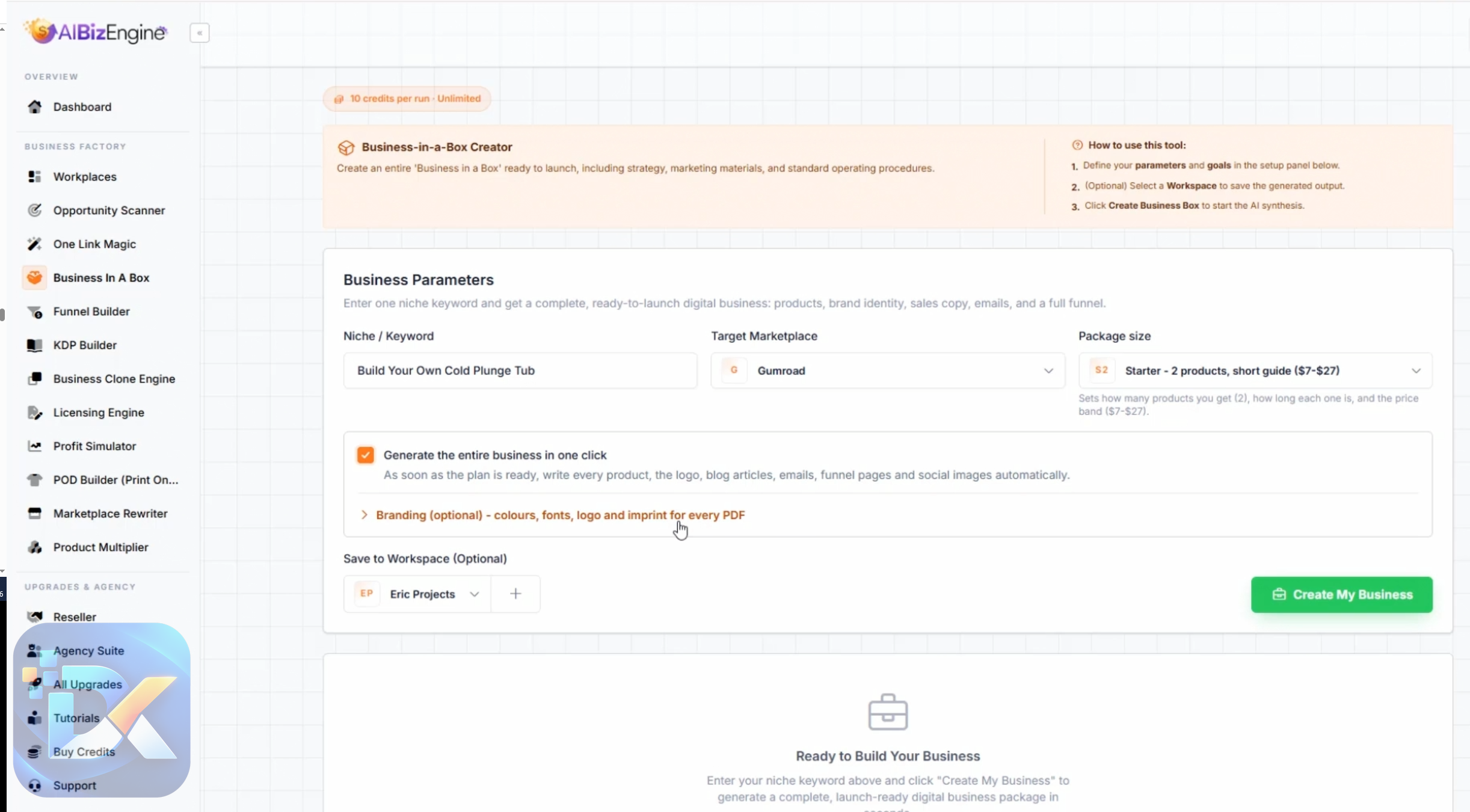The image size is (1470, 812).
Task: Click the Reseller handshake icon
Action: 35,617
